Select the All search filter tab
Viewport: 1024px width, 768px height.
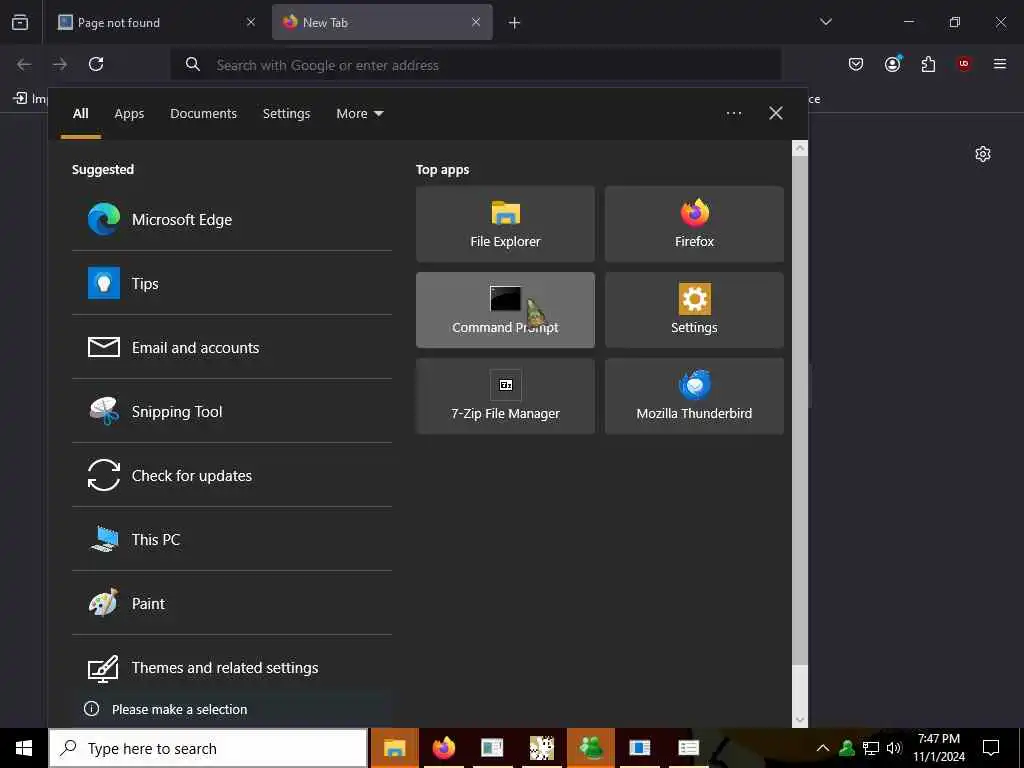81,114
